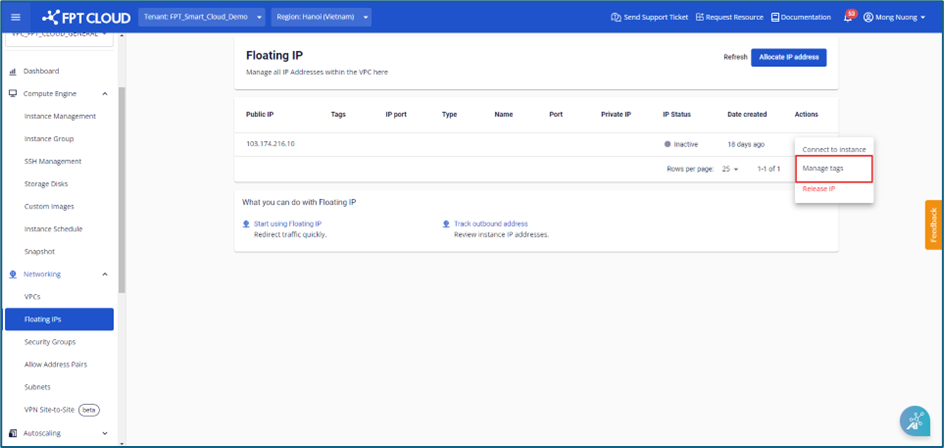Click the Refresh button
Screen dimensions: 944x448
(x=735, y=57)
